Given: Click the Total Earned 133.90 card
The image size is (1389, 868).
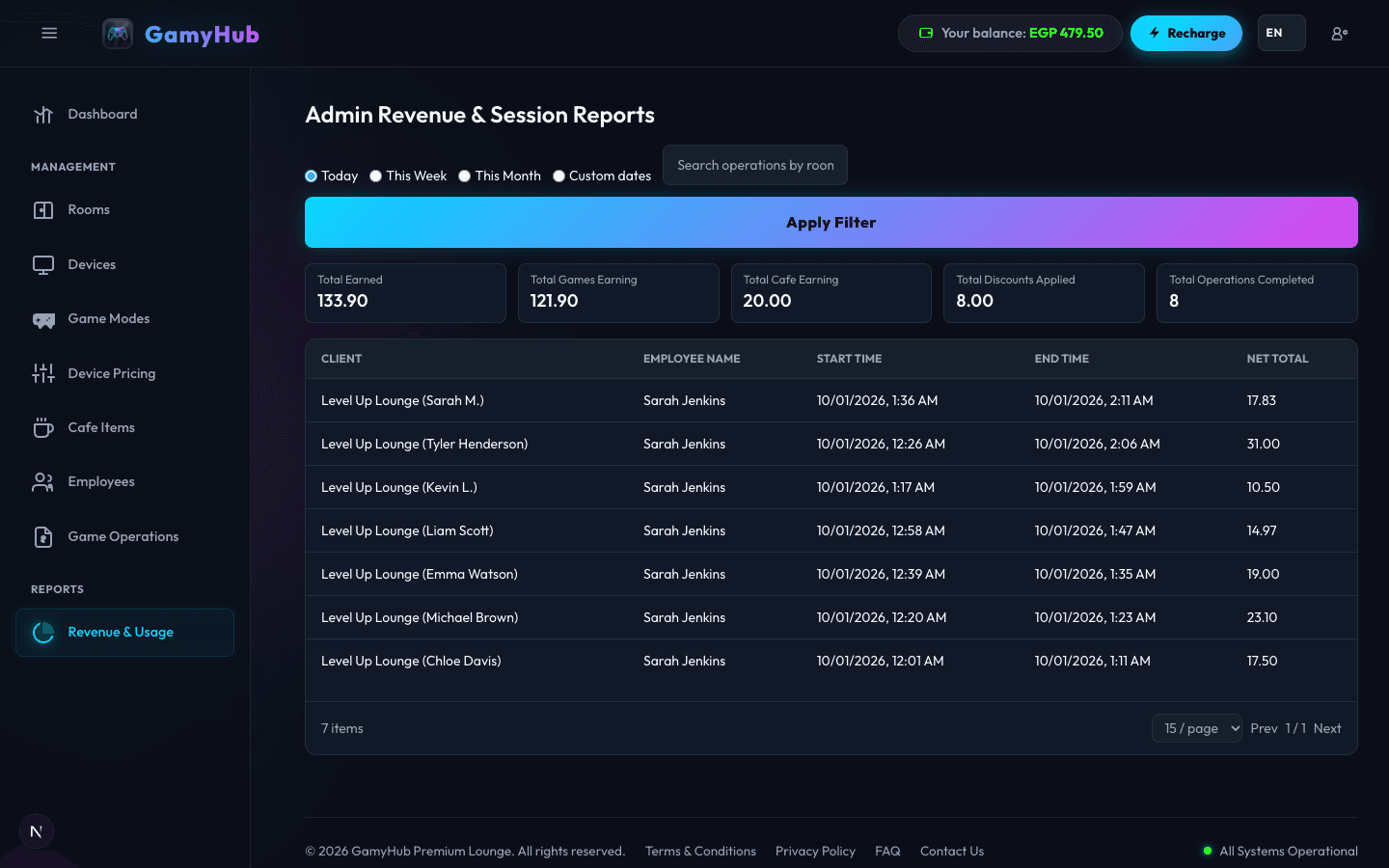Looking at the screenshot, I should tap(405, 293).
